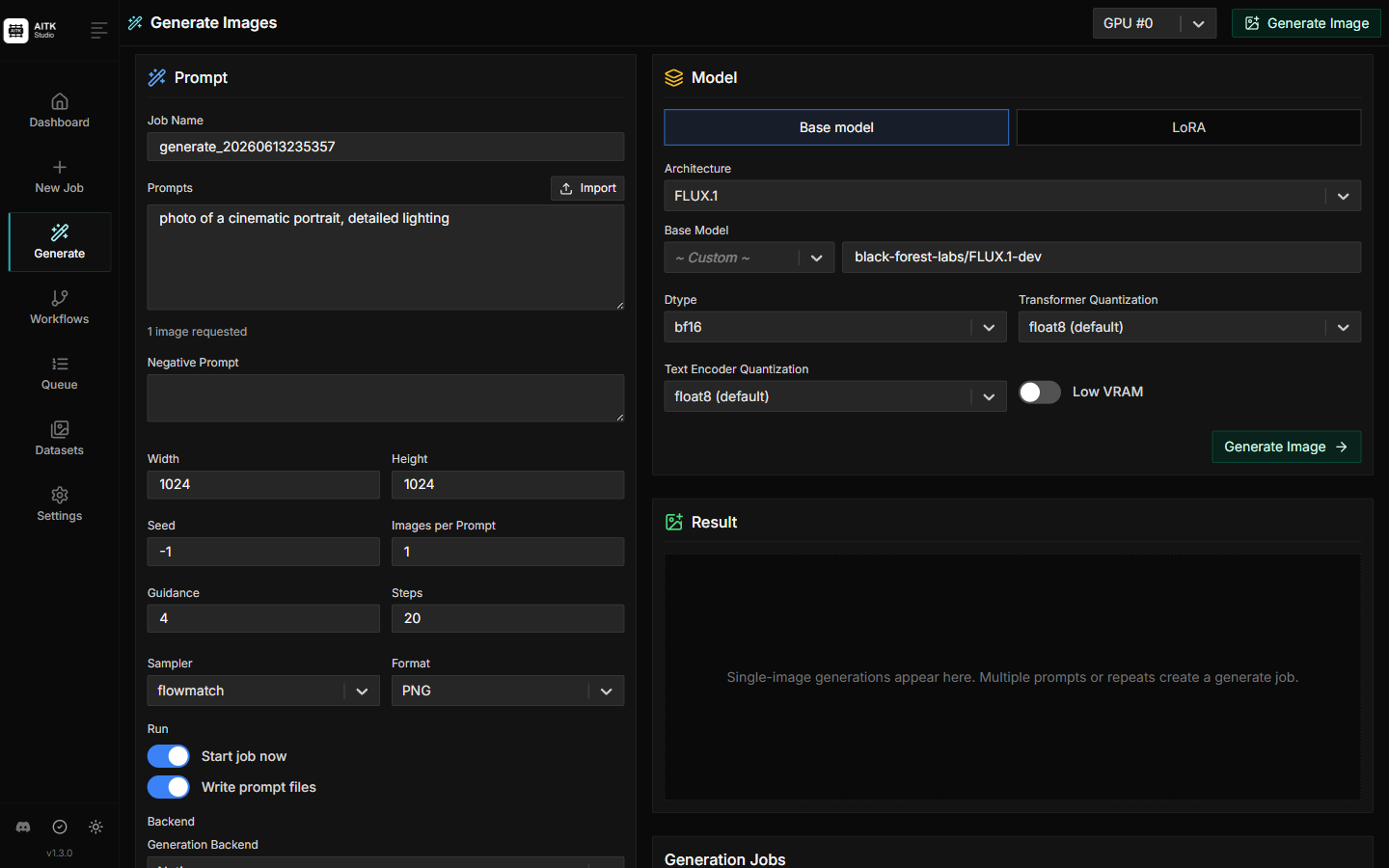Open the Workflows branch icon
Screen dimensions: 1389x868
60,298
